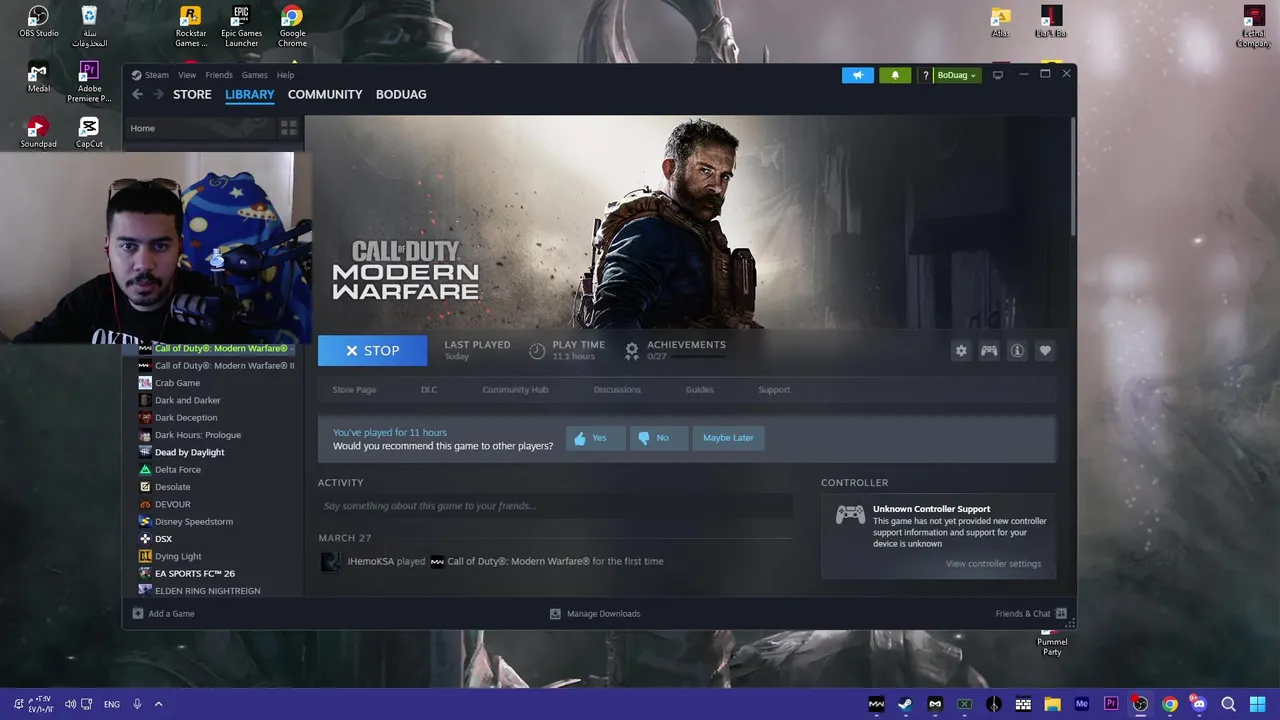
Task: Click Maybe Later button
Action: (728, 438)
